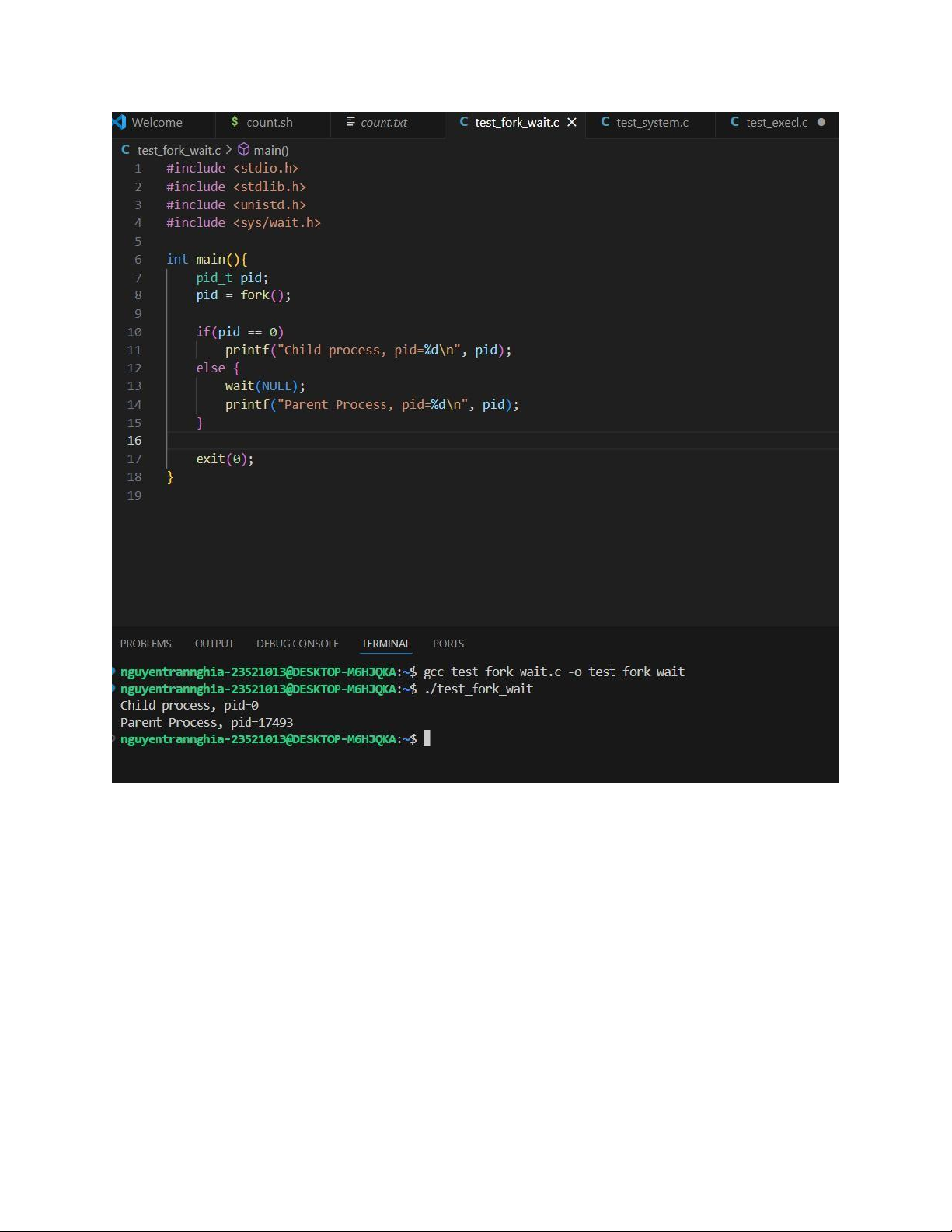The width and height of the screenshot is (952, 1232).
Task: Click the 'if(pid == 0)' condition
Action: (240, 332)
